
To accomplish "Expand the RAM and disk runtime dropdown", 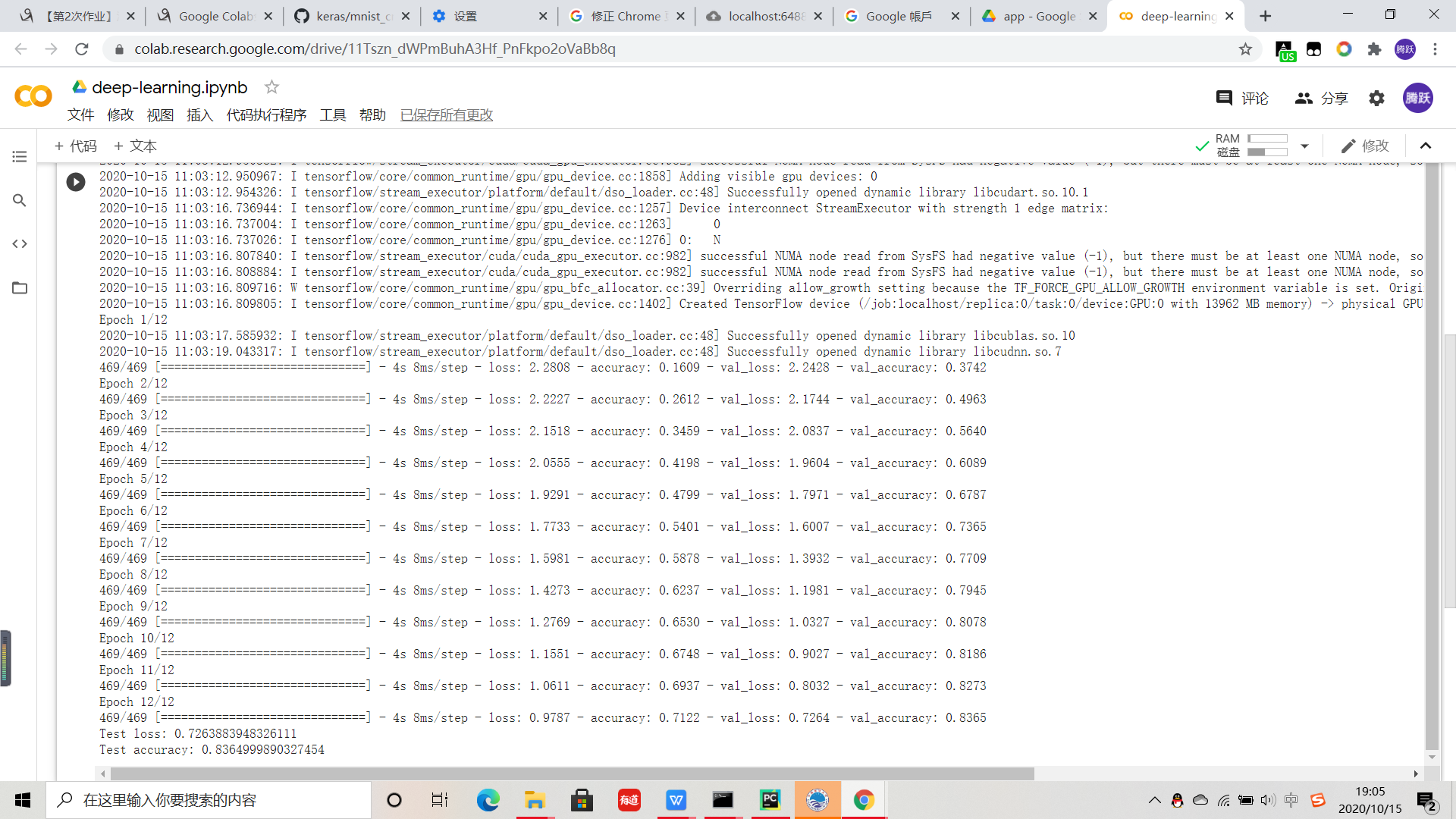I will pyautogui.click(x=1304, y=146).
